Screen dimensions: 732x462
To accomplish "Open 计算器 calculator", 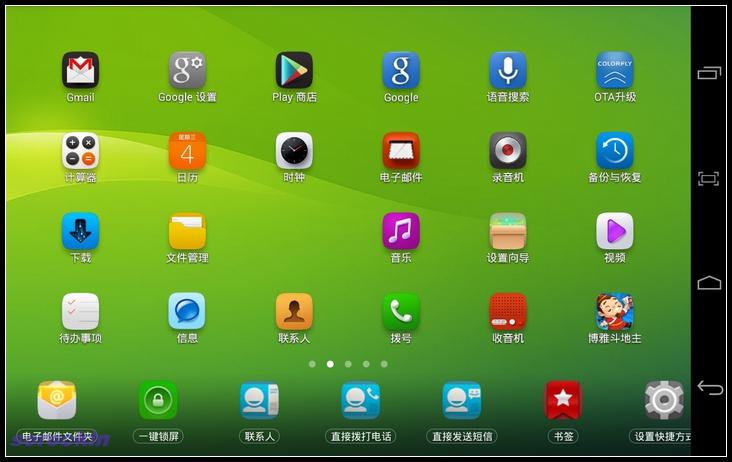I will point(80,151).
